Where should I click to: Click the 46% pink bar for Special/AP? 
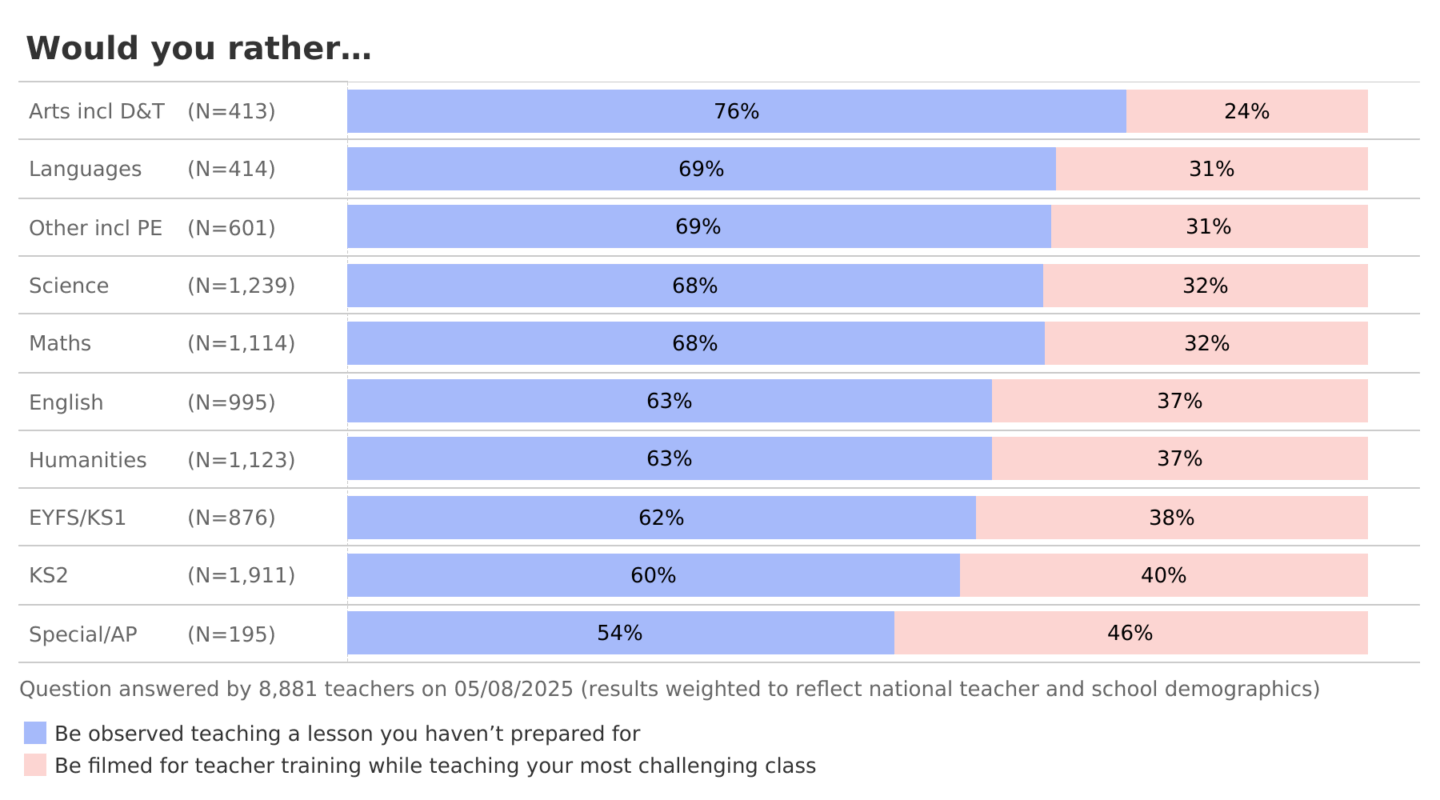tap(1130, 633)
